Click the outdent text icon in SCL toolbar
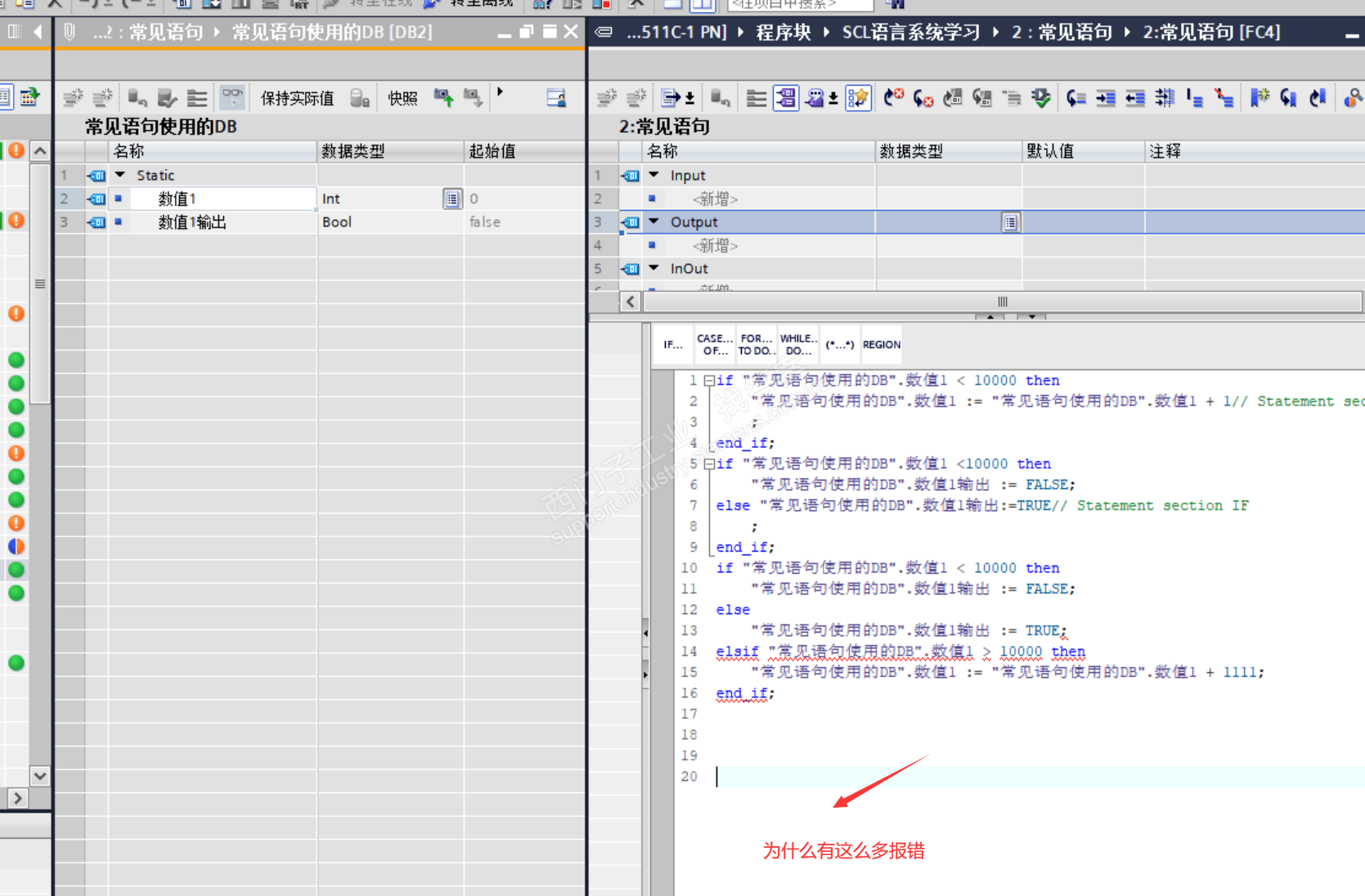 tap(1135, 98)
